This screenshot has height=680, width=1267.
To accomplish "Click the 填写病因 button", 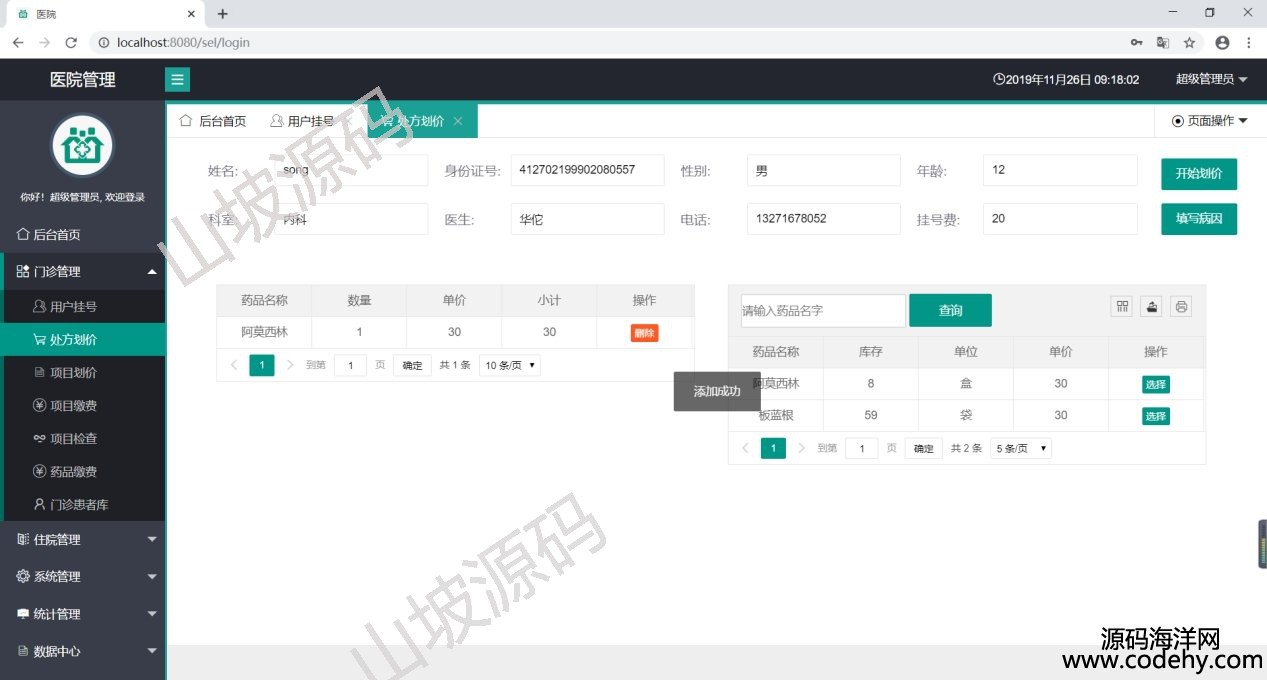I will [1199, 219].
